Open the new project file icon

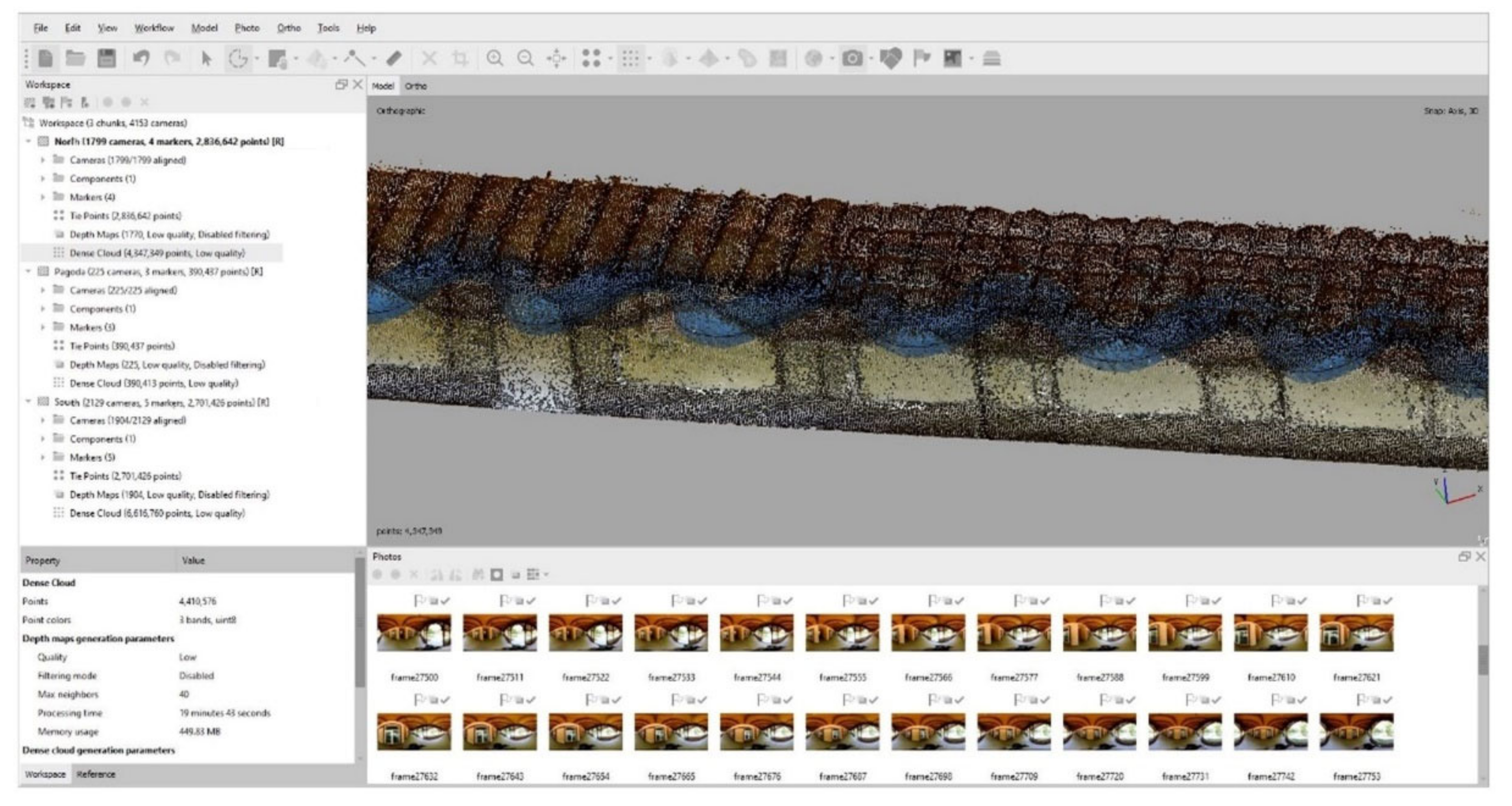[x=46, y=58]
